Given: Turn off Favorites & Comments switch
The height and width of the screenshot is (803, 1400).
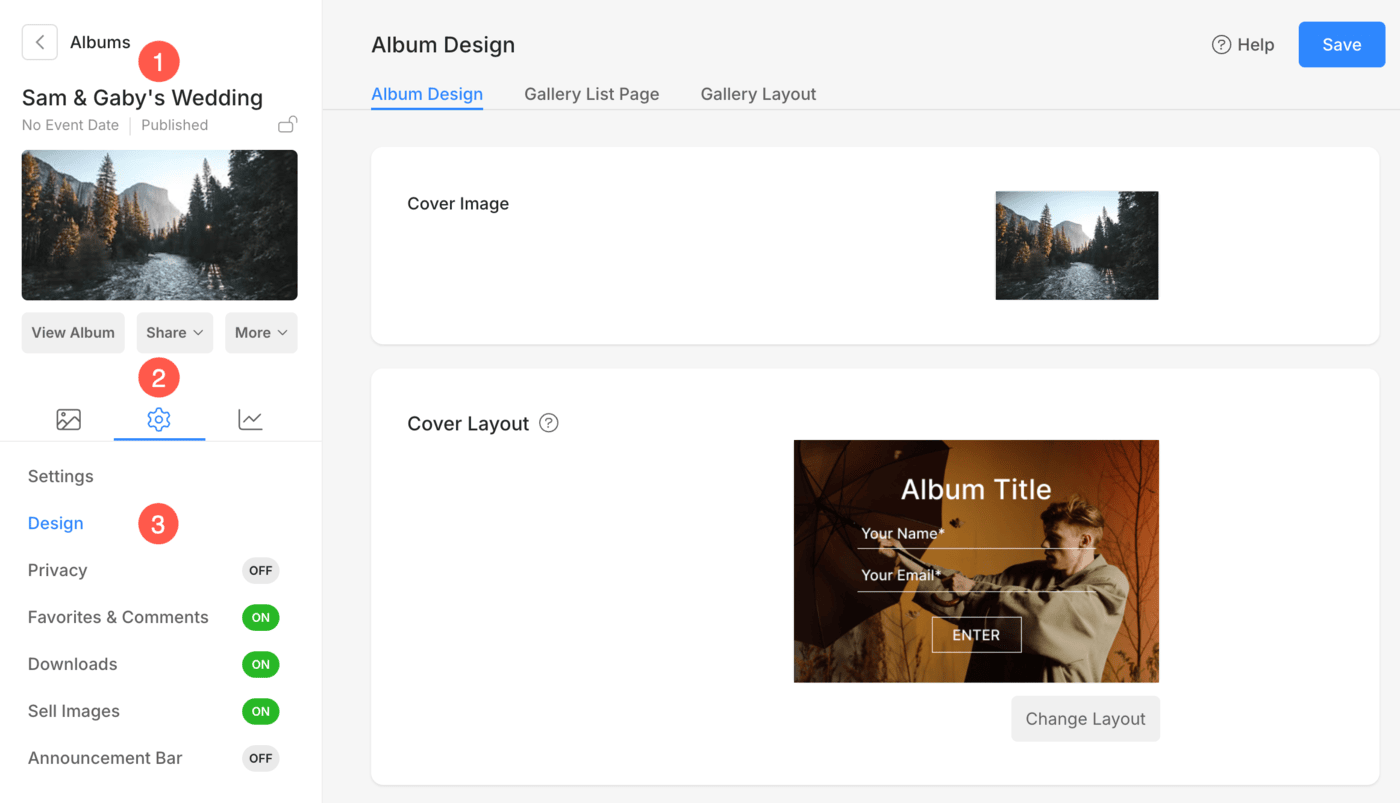Looking at the screenshot, I should [261, 617].
